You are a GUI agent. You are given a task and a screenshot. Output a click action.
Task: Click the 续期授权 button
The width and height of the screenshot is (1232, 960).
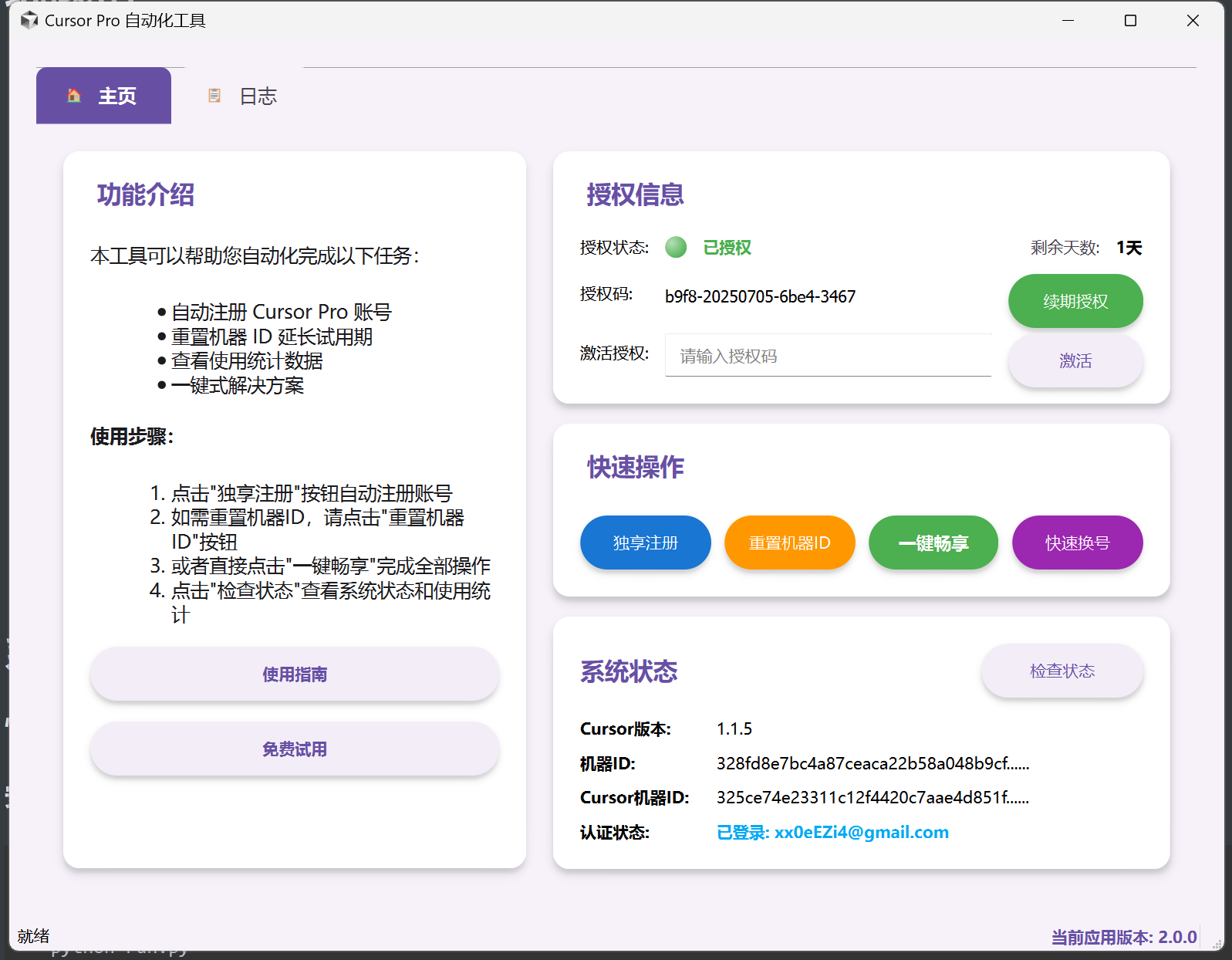click(1075, 301)
